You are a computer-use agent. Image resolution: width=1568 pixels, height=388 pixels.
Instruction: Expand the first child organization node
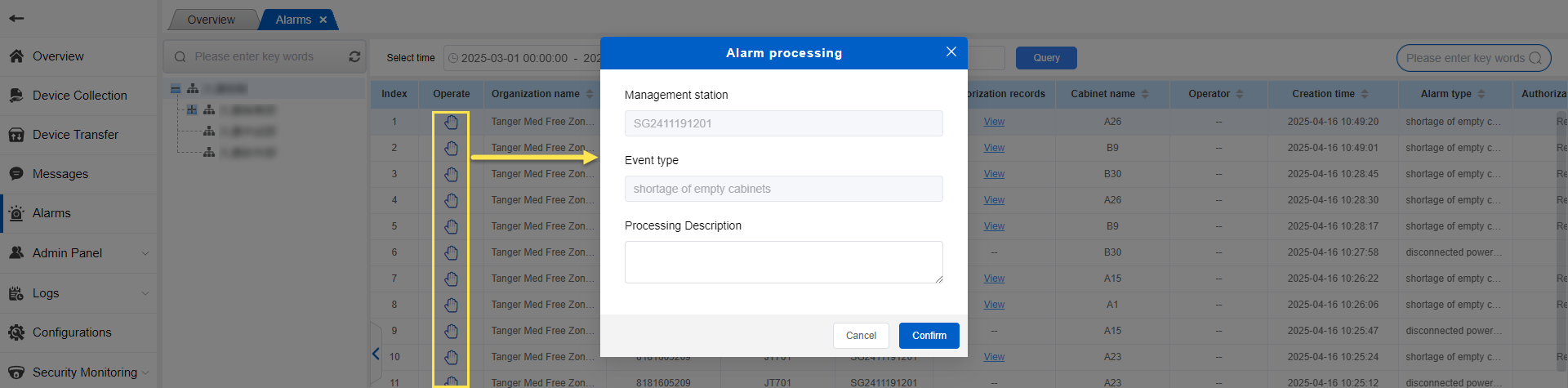tap(192, 109)
